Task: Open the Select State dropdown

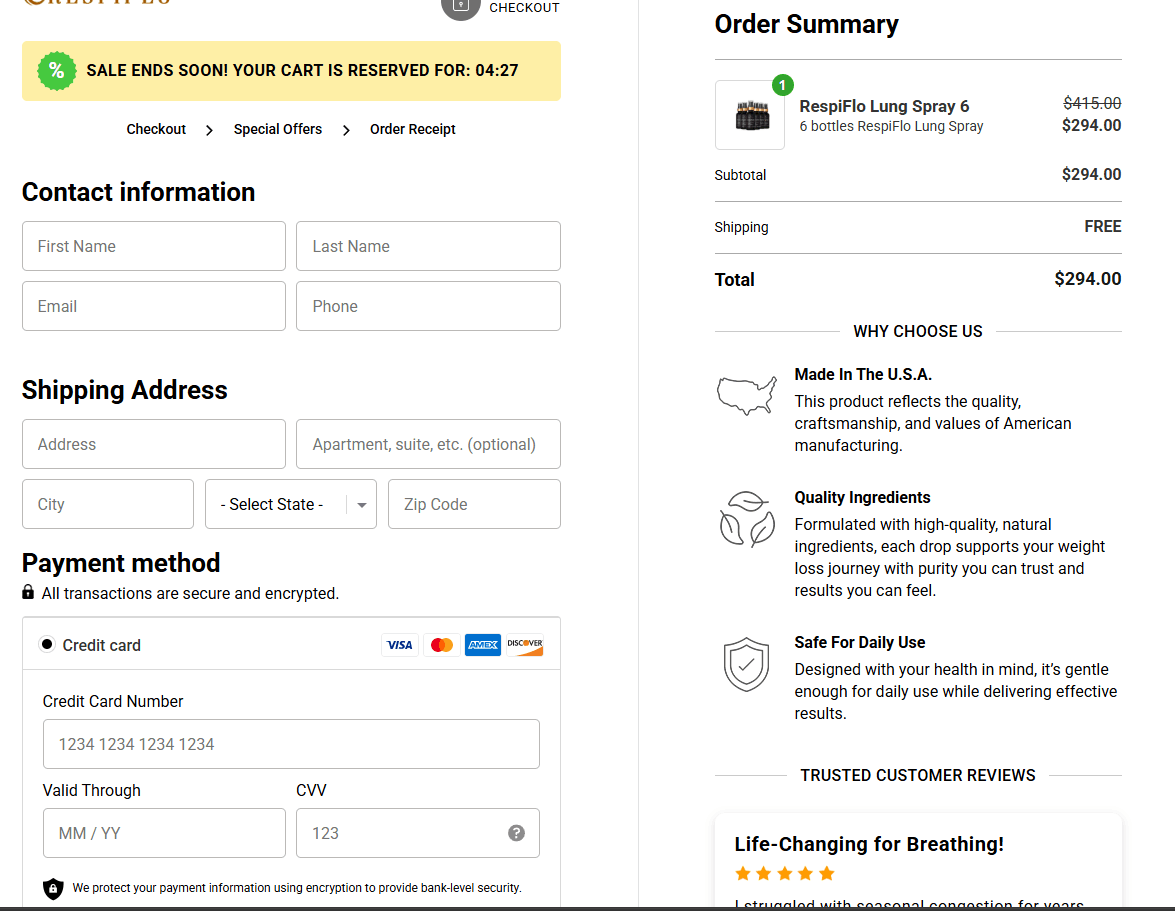Action: [x=290, y=504]
